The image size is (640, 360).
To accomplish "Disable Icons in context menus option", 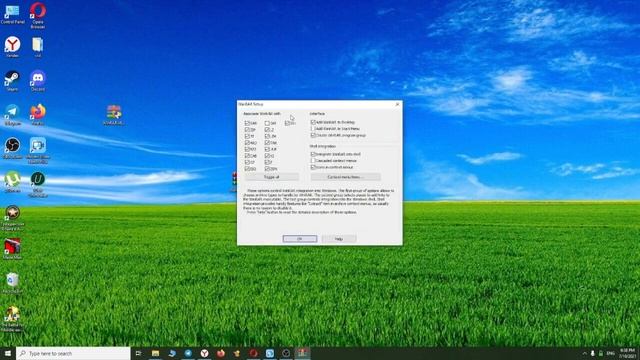I will pos(313,167).
